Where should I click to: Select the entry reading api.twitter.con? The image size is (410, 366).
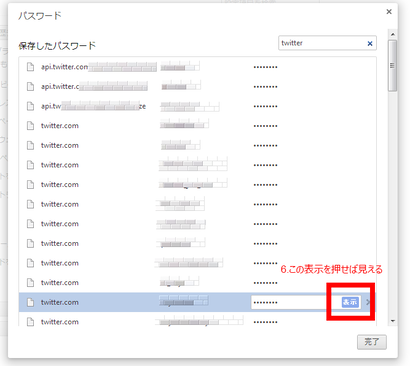click(x=64, y=67)
